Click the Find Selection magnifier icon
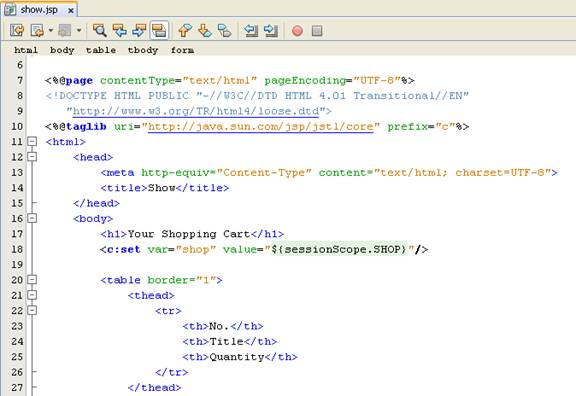576x396 pixels. (100, 30)
